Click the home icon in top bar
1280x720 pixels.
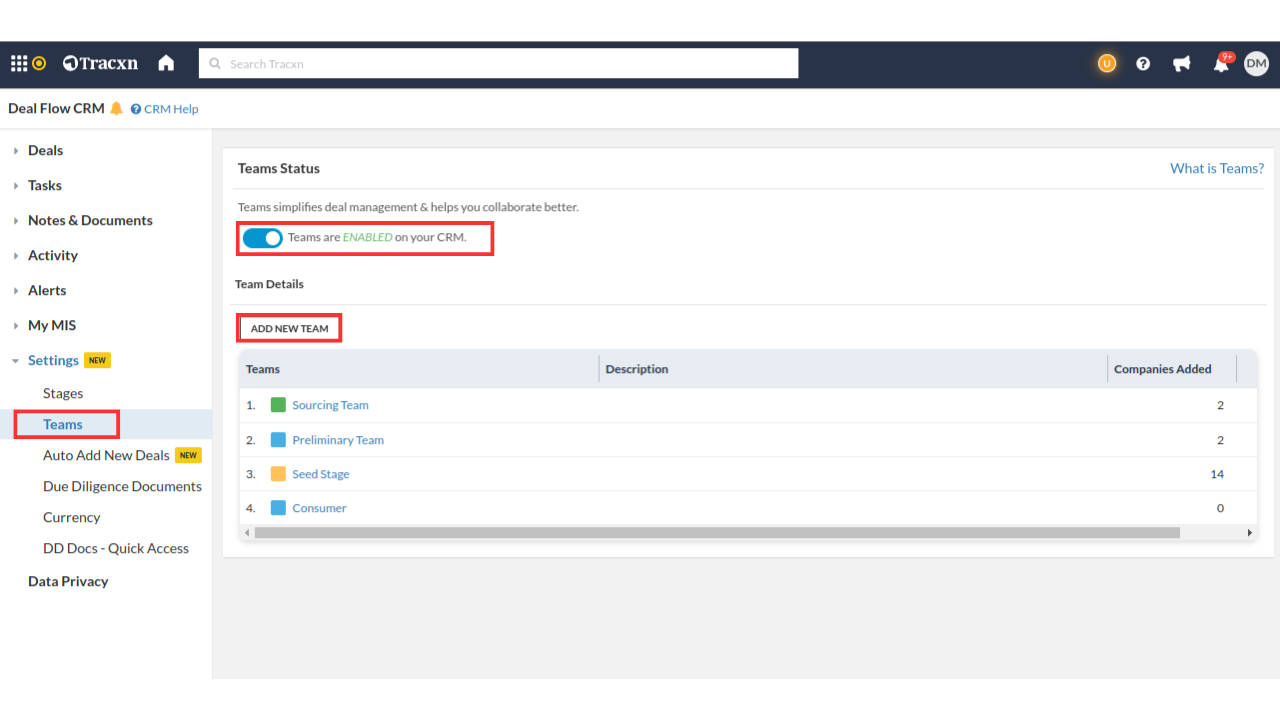[x=166, y=64]
